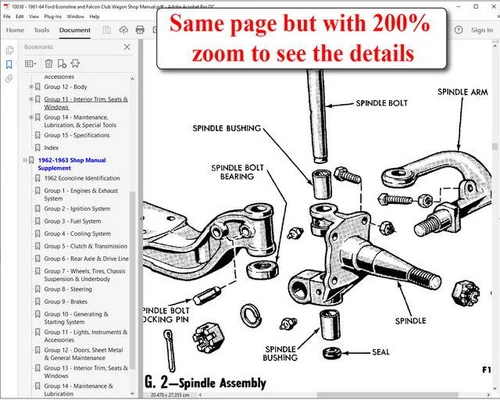Expand Group 14 - Maintenance bookmark
This screenshot has width=500, height=400.
(31, 117)
